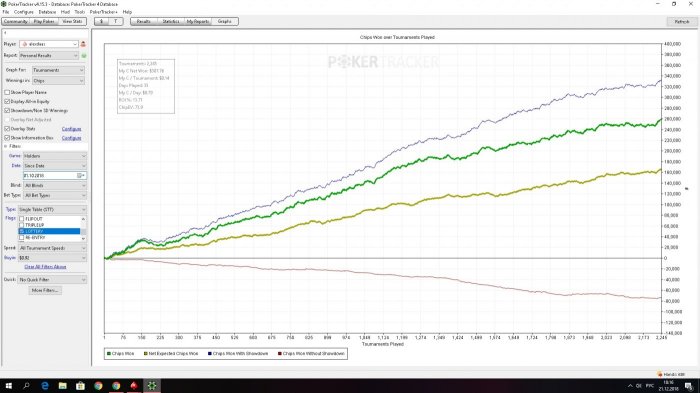
Task: Click the Clear All Filters Above link
Action: [45, 267]
